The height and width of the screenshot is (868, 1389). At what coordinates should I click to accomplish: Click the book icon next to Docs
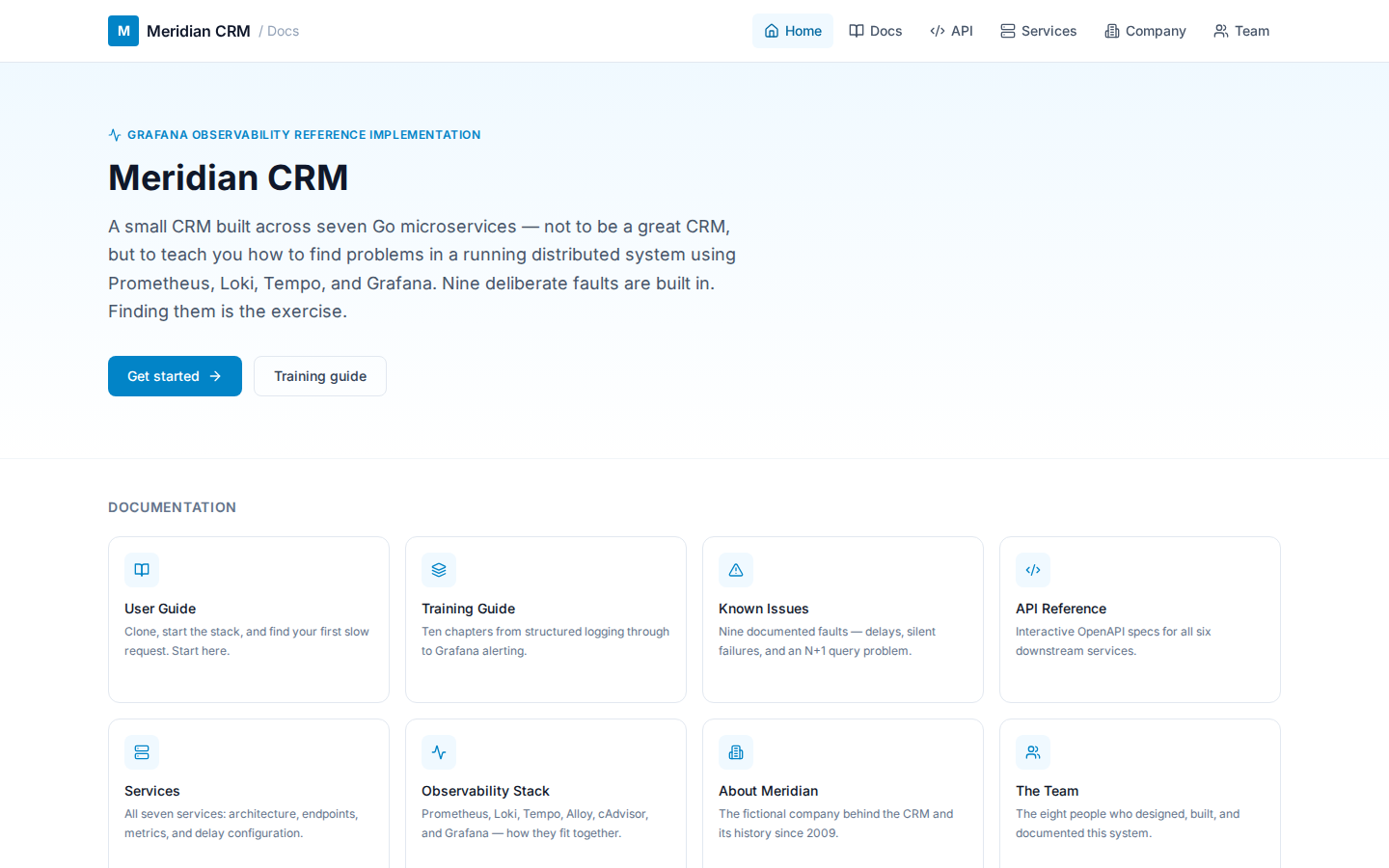pos(857,31)
